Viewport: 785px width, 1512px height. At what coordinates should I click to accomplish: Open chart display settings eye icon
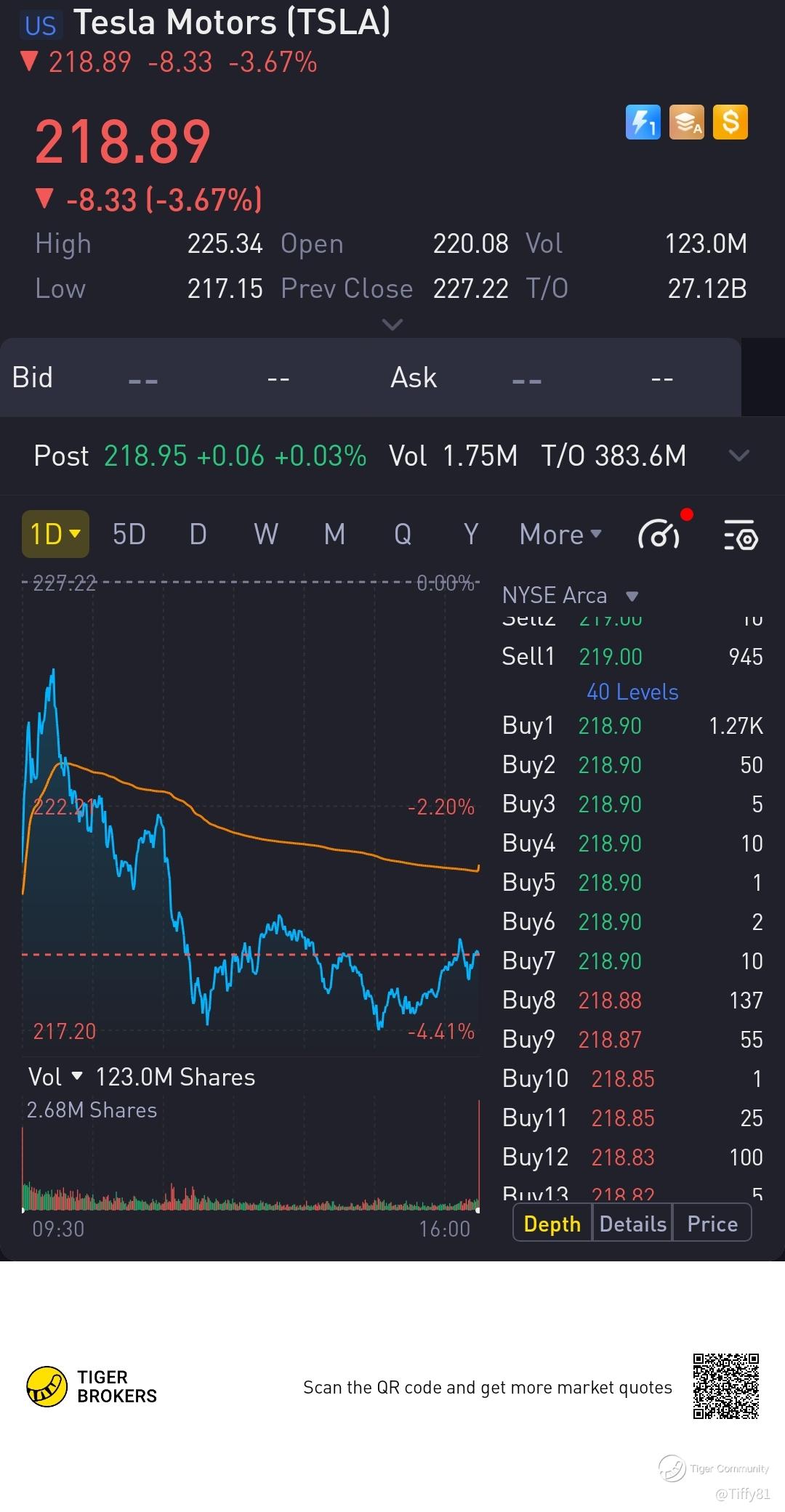click(x=741, y=535)
